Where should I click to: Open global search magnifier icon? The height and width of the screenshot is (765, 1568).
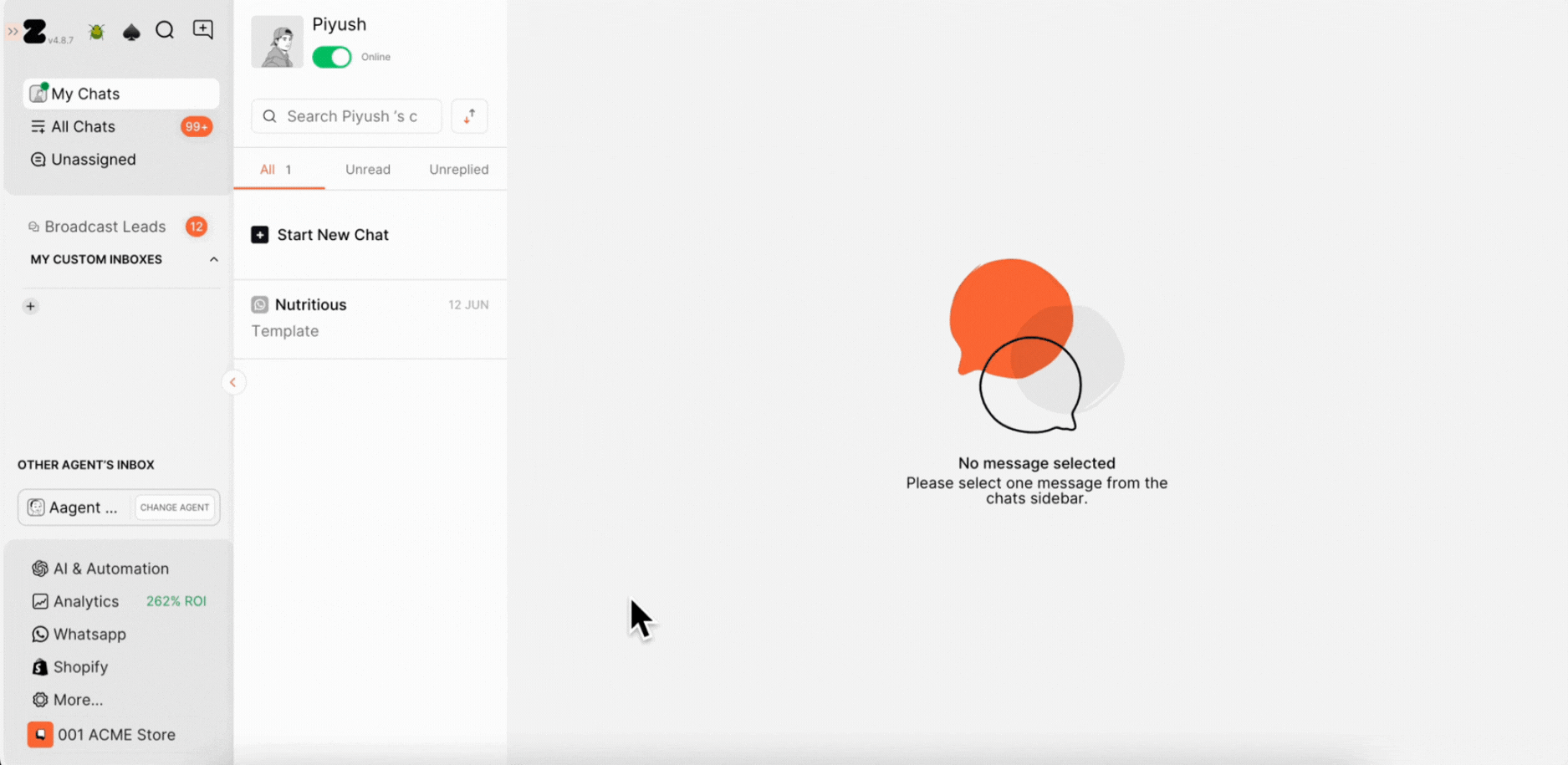(x=165, y=31)
